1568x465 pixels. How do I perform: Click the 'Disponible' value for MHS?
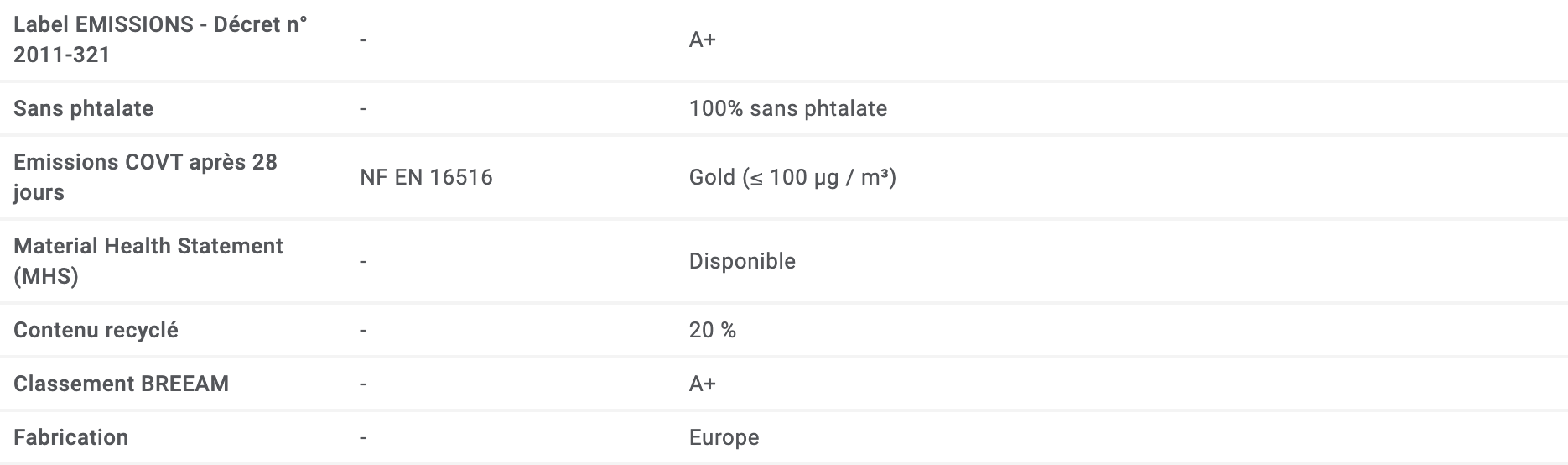[742, 261]
